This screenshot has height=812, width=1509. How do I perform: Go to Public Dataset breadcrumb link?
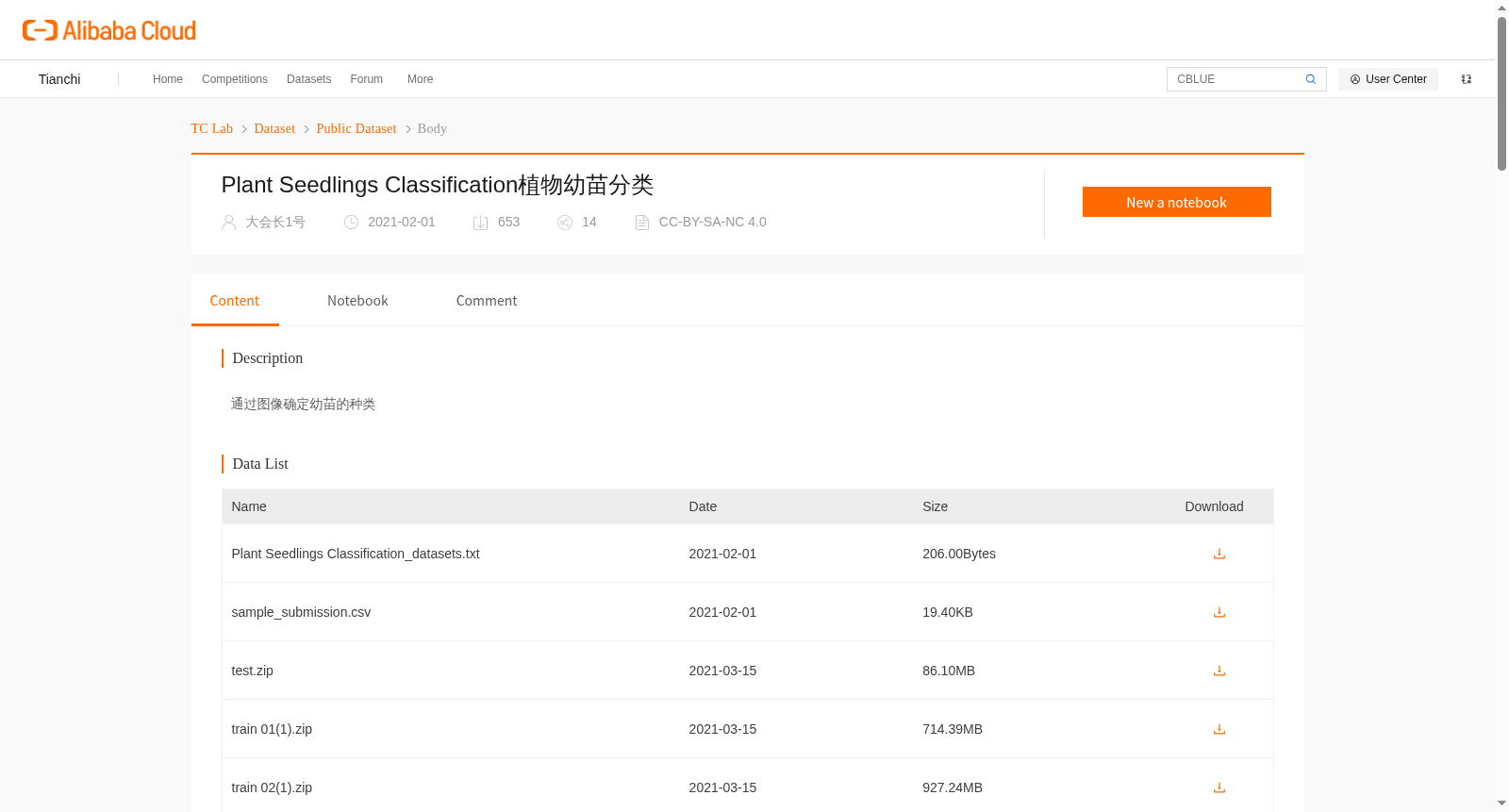point(357,128)
